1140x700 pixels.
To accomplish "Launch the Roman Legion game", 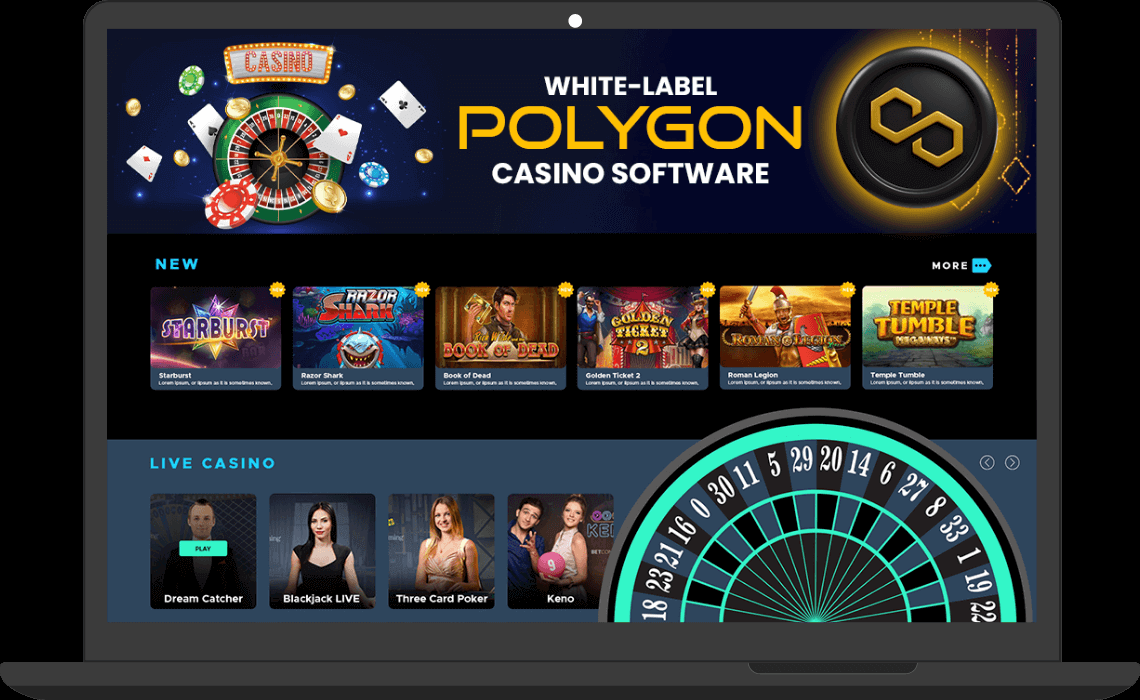I will click(784, 338).
